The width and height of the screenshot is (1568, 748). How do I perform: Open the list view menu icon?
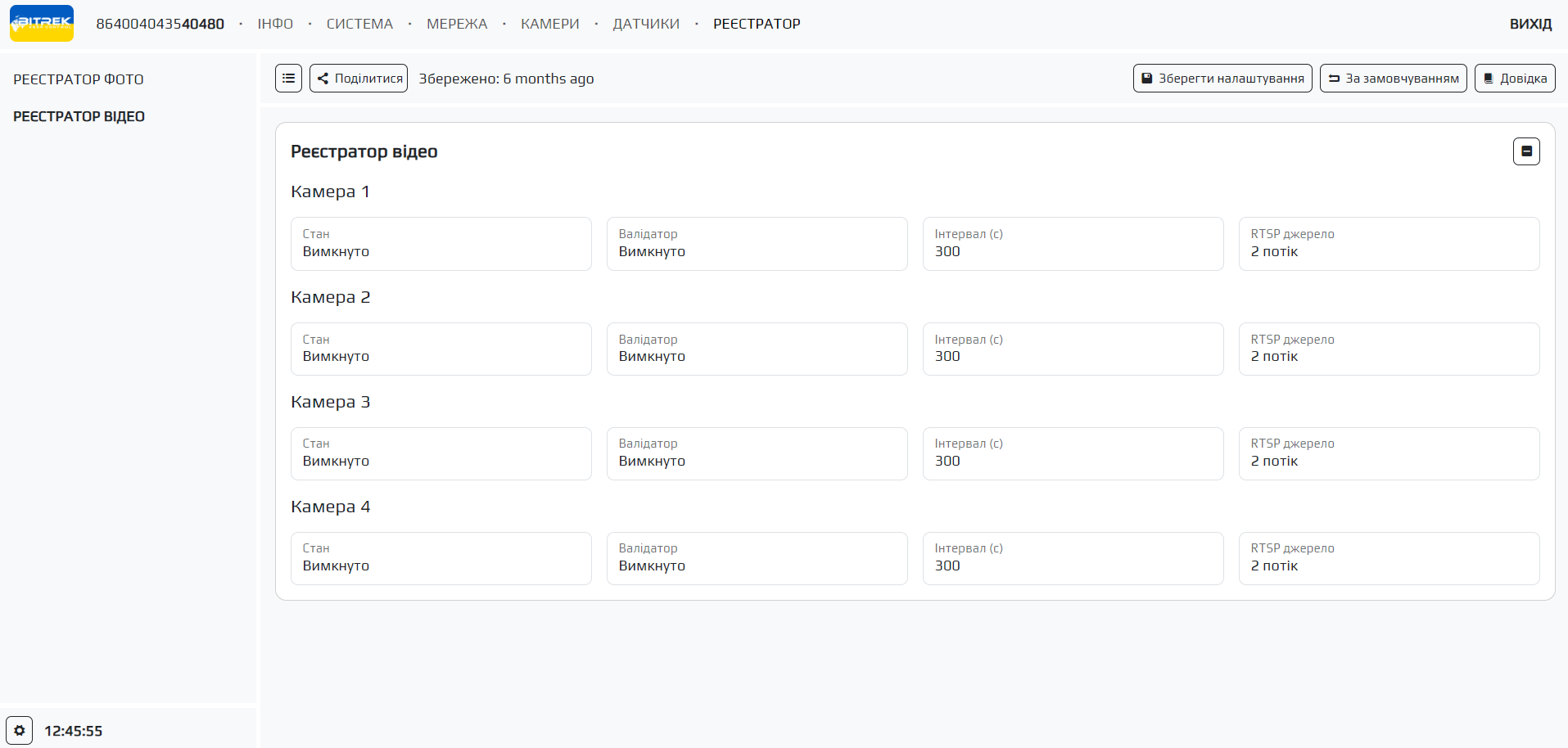pos(288,79)
